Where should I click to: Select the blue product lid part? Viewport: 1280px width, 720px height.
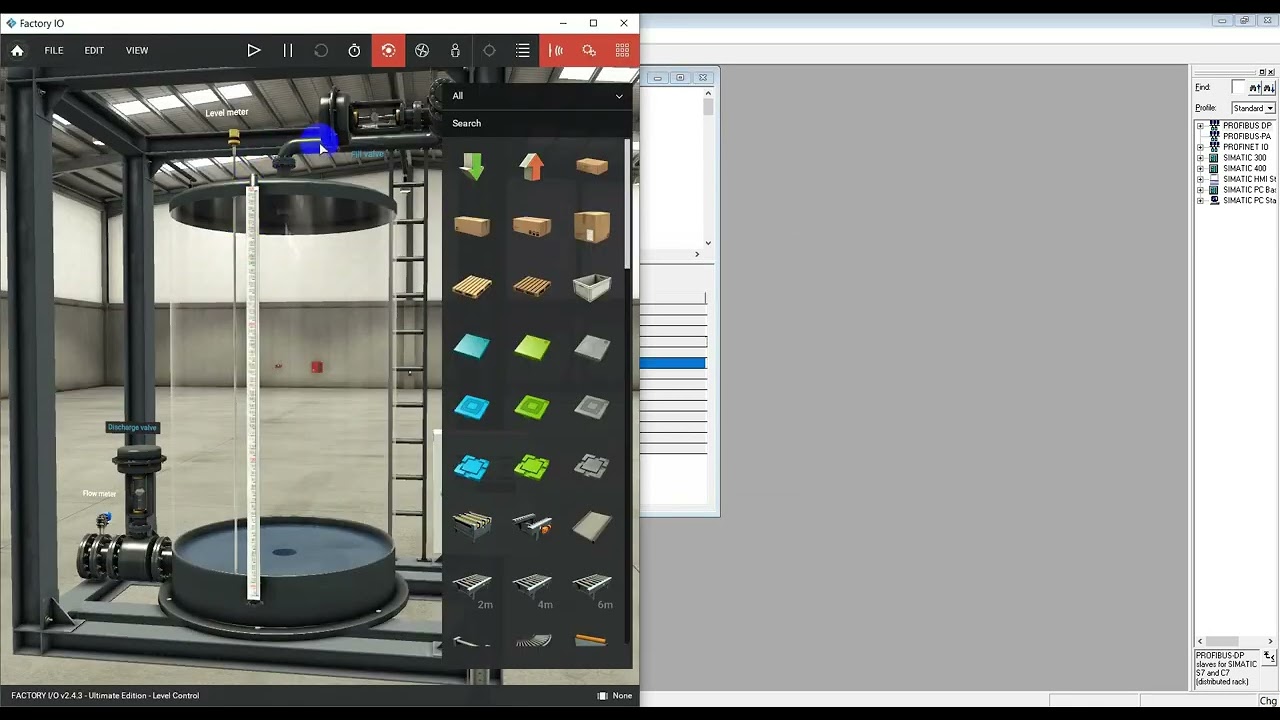click(472, 467)
